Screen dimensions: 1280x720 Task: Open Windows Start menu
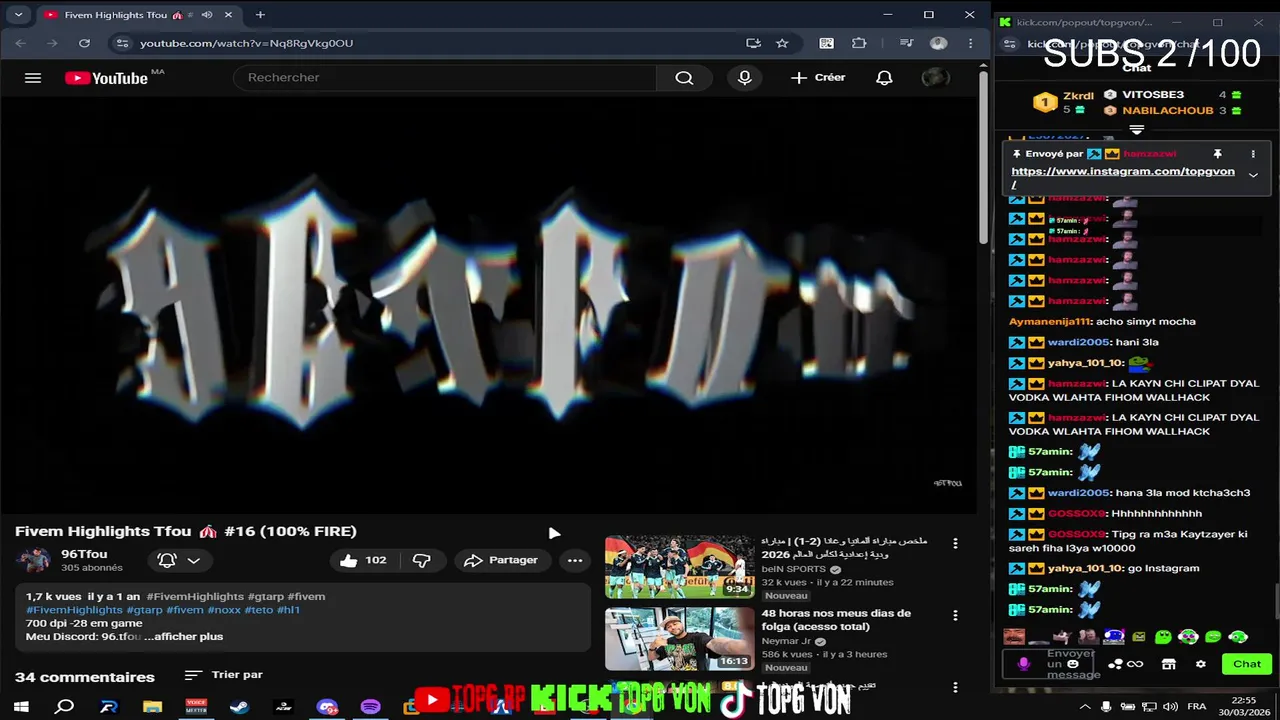pos(21,706)
